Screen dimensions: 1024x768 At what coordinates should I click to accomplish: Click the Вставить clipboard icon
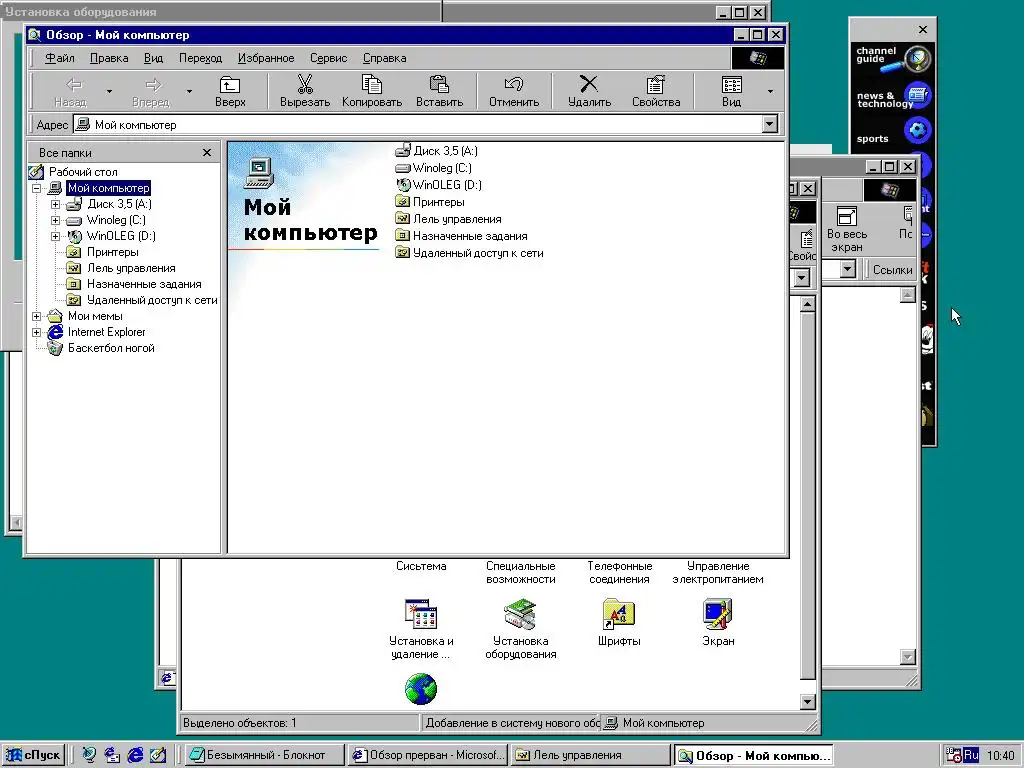tap(439, 84)
